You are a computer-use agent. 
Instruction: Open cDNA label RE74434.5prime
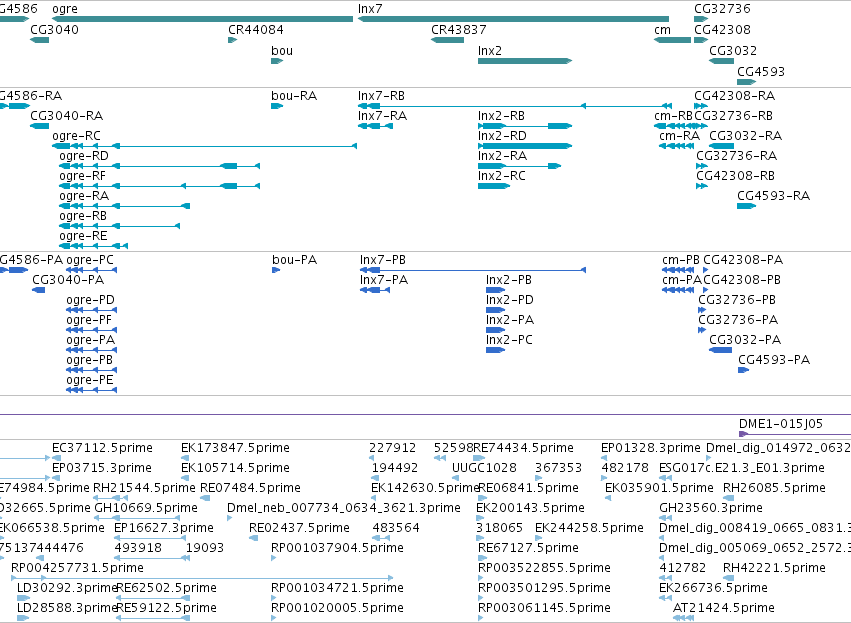[523, 448]
